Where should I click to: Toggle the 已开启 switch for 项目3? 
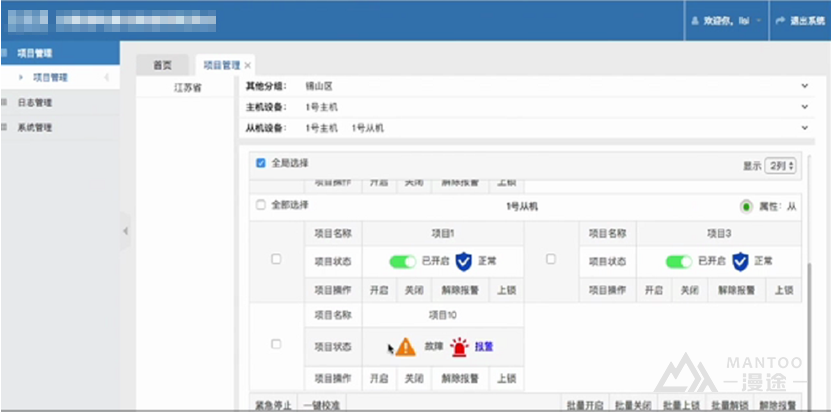tap(679, 261)
